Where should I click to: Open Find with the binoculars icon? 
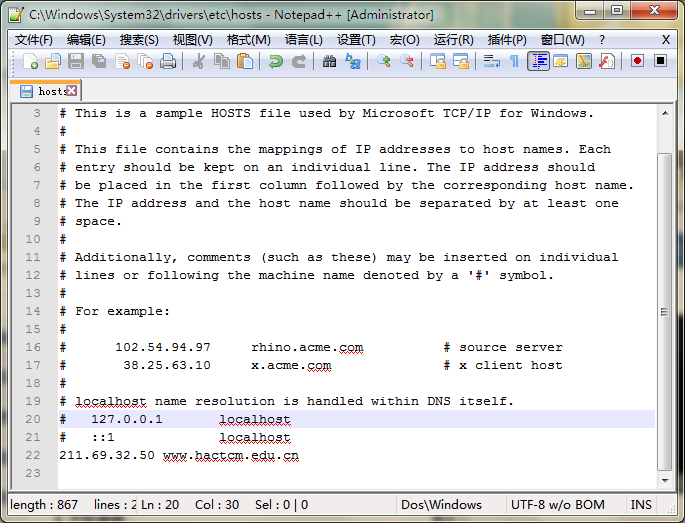[x=329, y=62]
